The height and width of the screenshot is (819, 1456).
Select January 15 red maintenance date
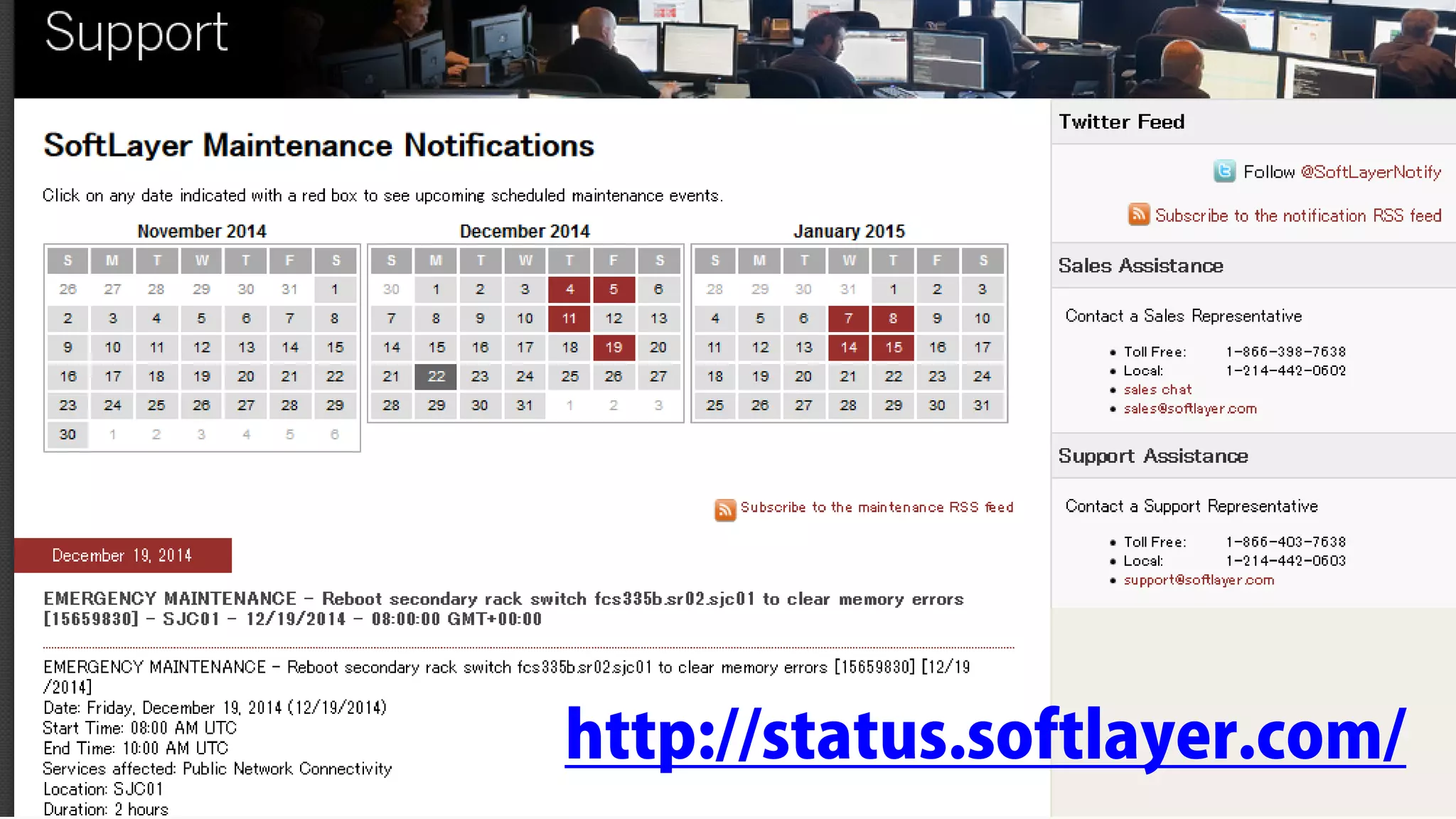click(893, 348)
